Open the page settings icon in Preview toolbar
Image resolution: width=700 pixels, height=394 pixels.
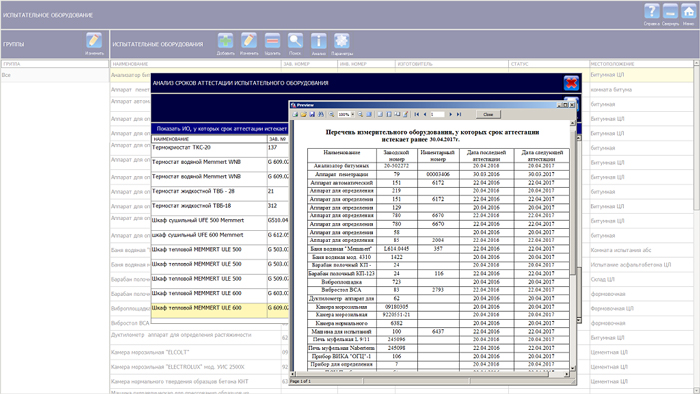397,114
